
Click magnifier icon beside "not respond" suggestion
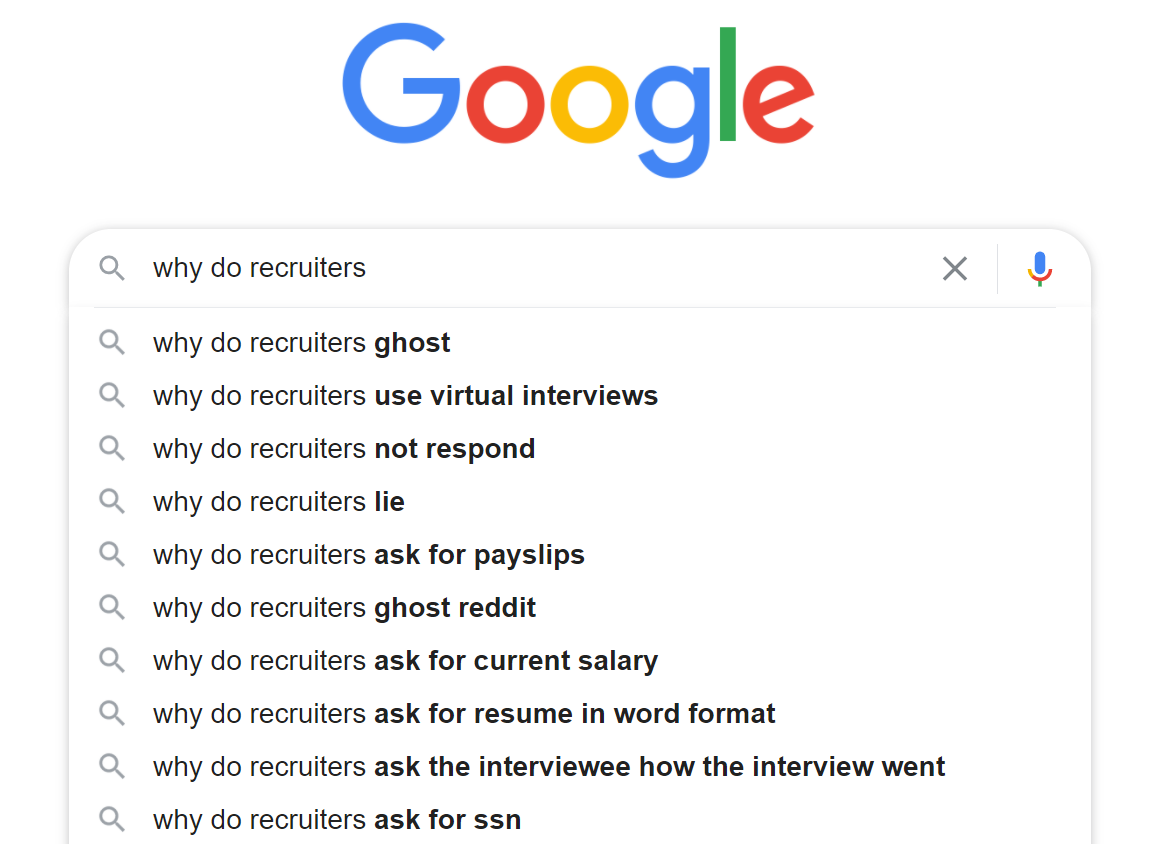tap(112, 449)
